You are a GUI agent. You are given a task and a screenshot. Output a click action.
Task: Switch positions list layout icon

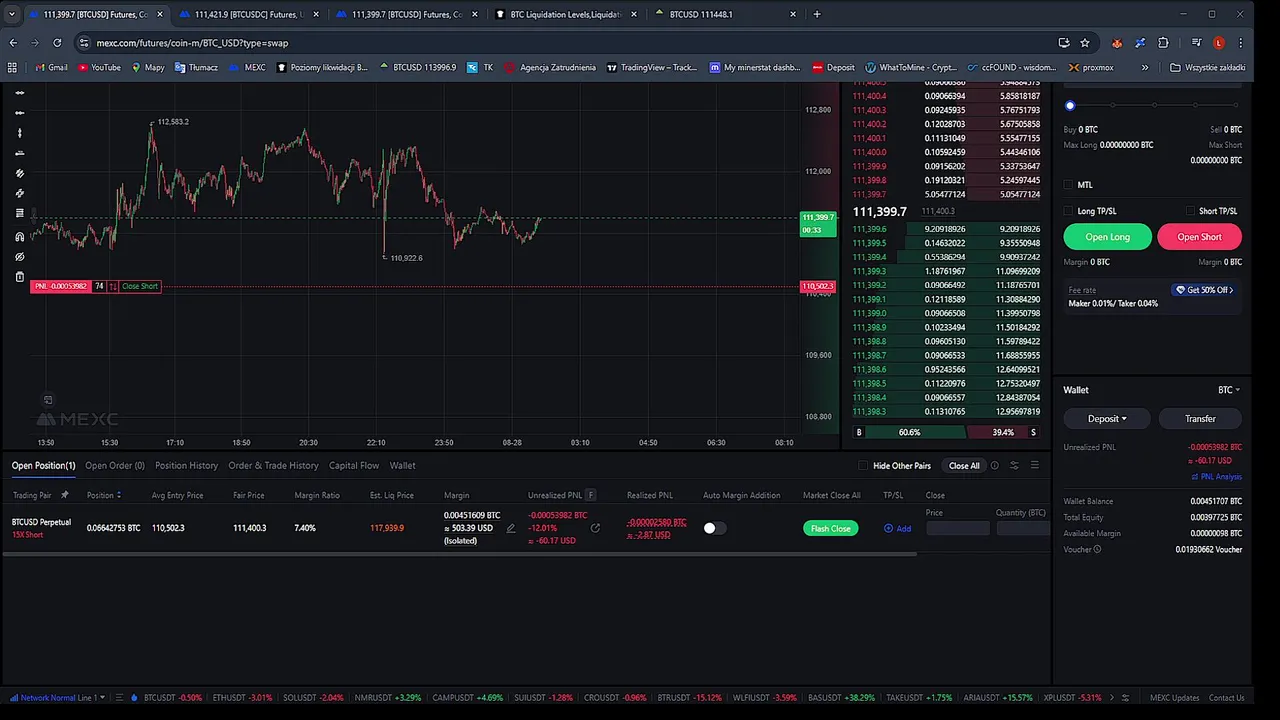click(1035, 465)
